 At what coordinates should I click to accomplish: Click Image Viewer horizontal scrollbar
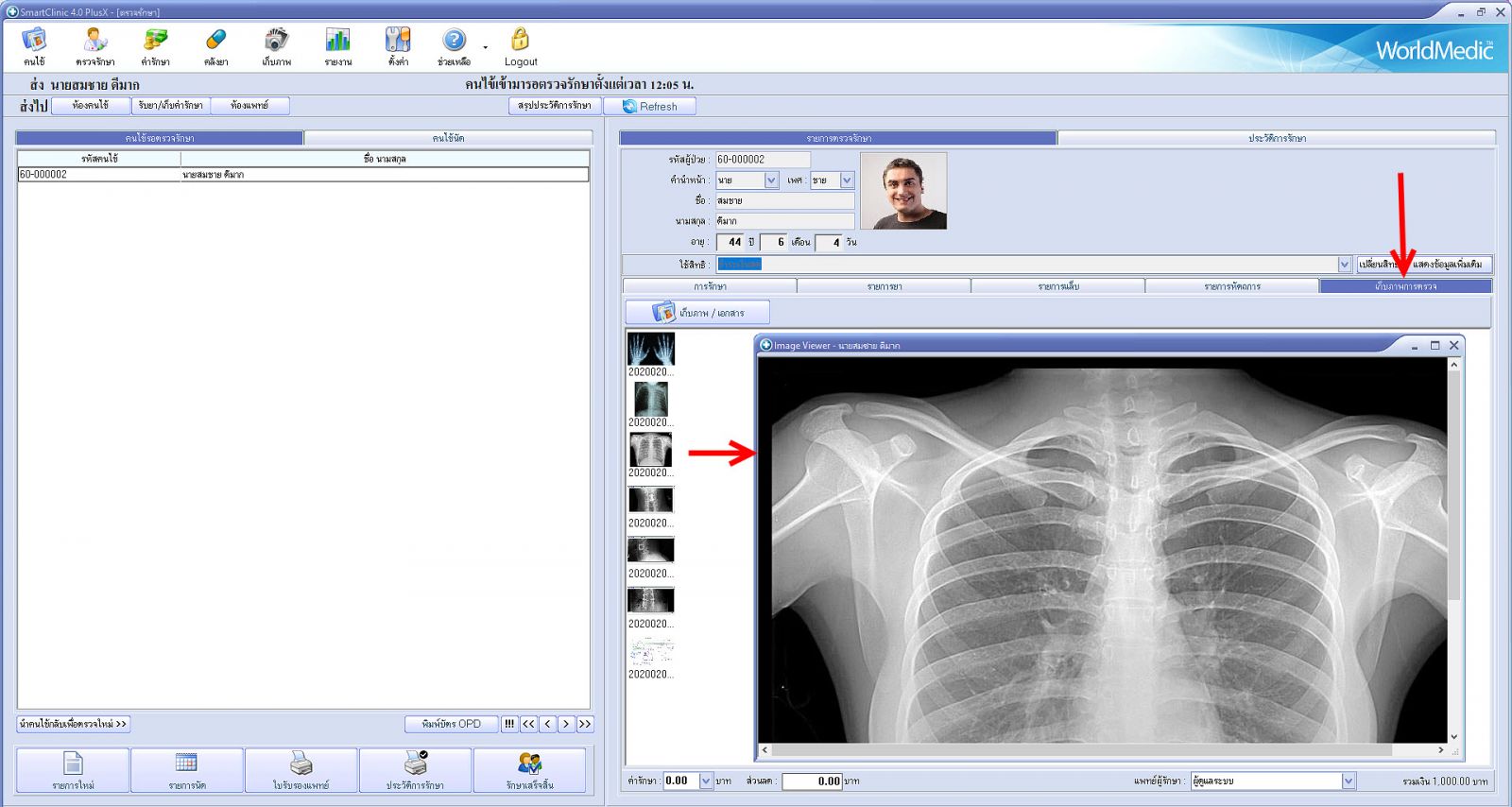pos(1082,750)
